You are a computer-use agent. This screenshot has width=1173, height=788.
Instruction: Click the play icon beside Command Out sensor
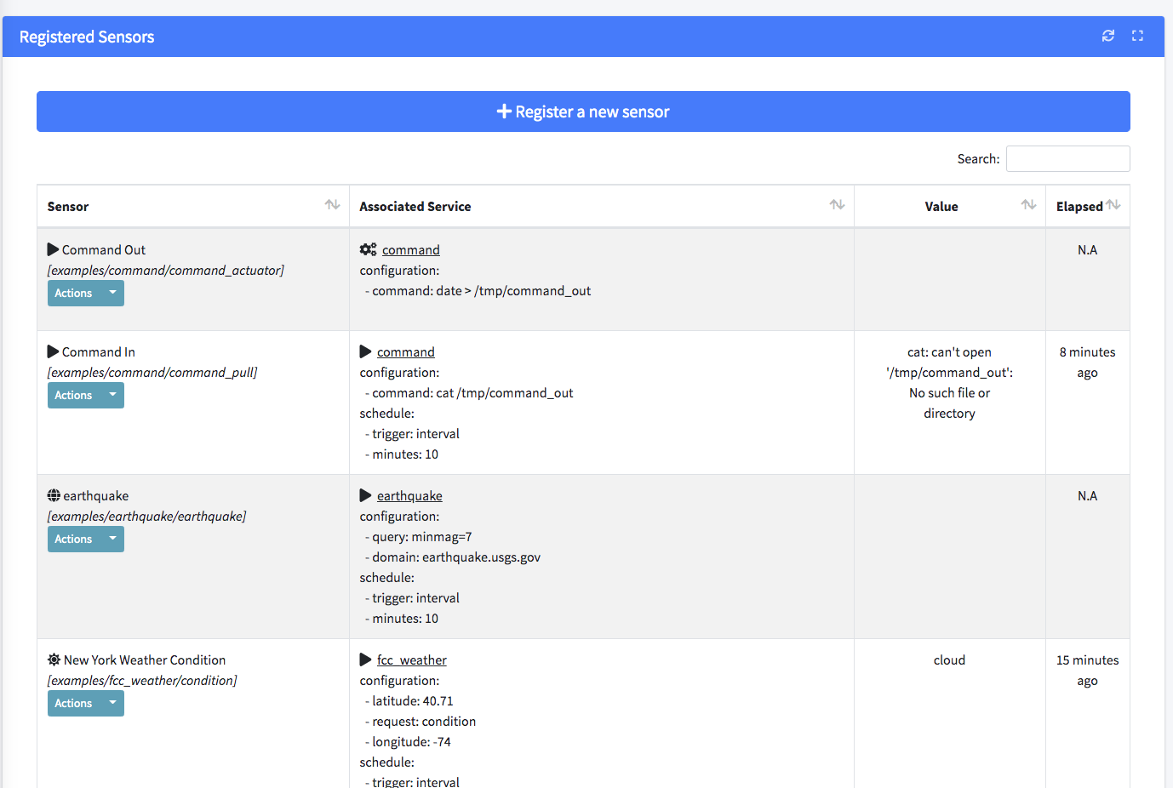coord(53,250)
